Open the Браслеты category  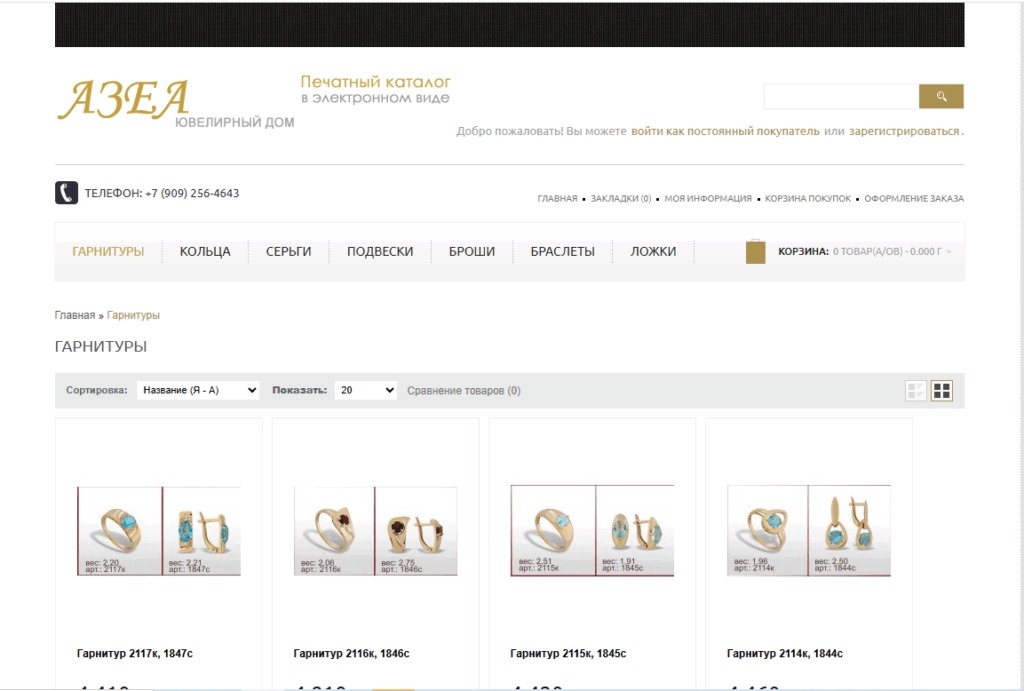pos(562,251)
